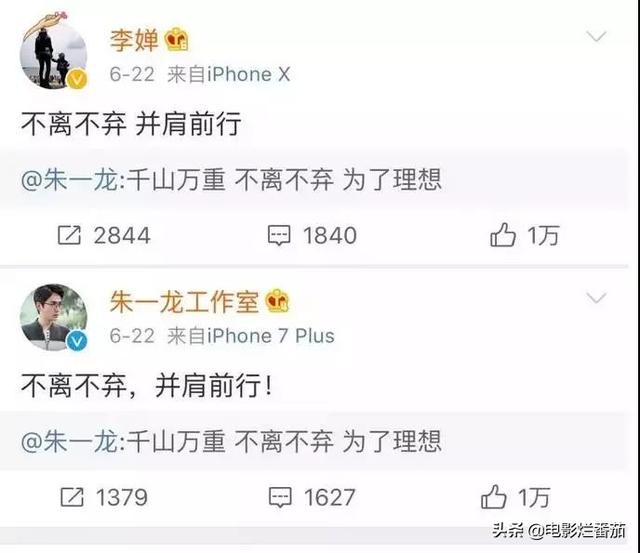Expand chevron menu on 朱一龙工作室 post
Viewport: 640px width, 553px height.
[596, 298]
